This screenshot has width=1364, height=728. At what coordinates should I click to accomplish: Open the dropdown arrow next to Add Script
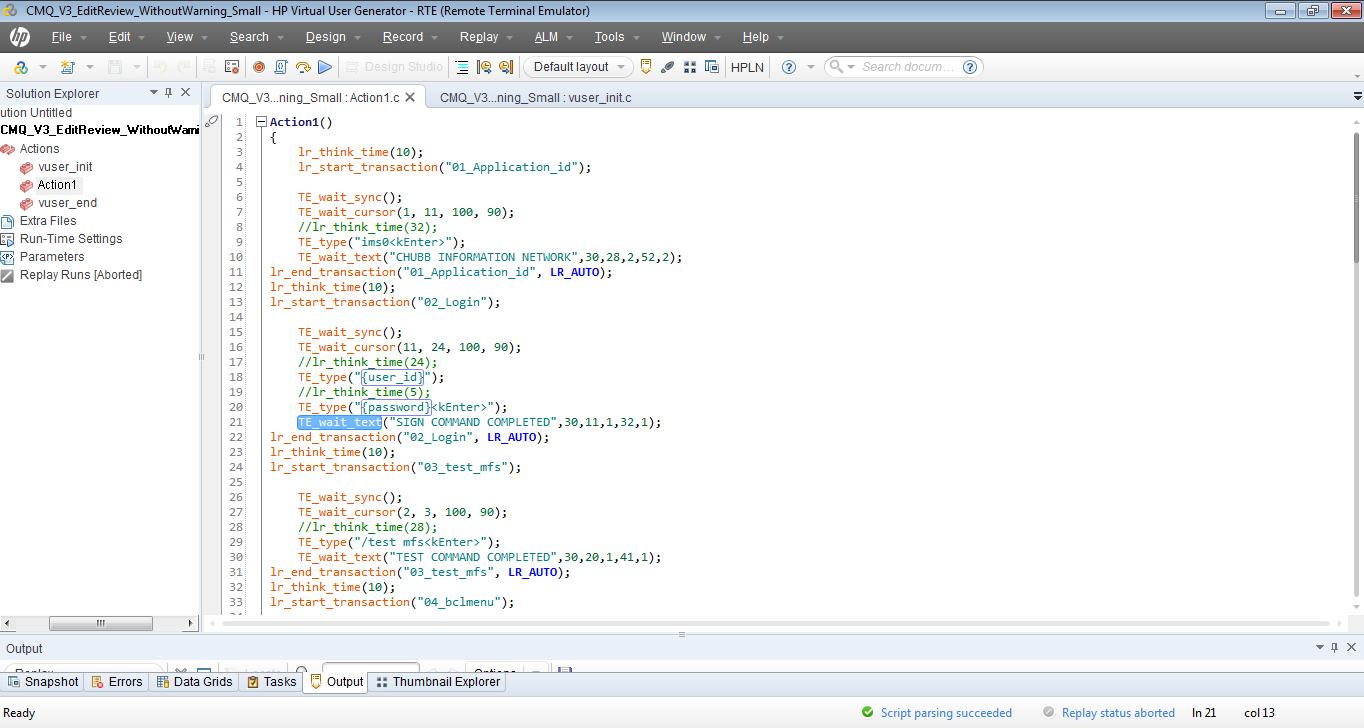[42, 67]
